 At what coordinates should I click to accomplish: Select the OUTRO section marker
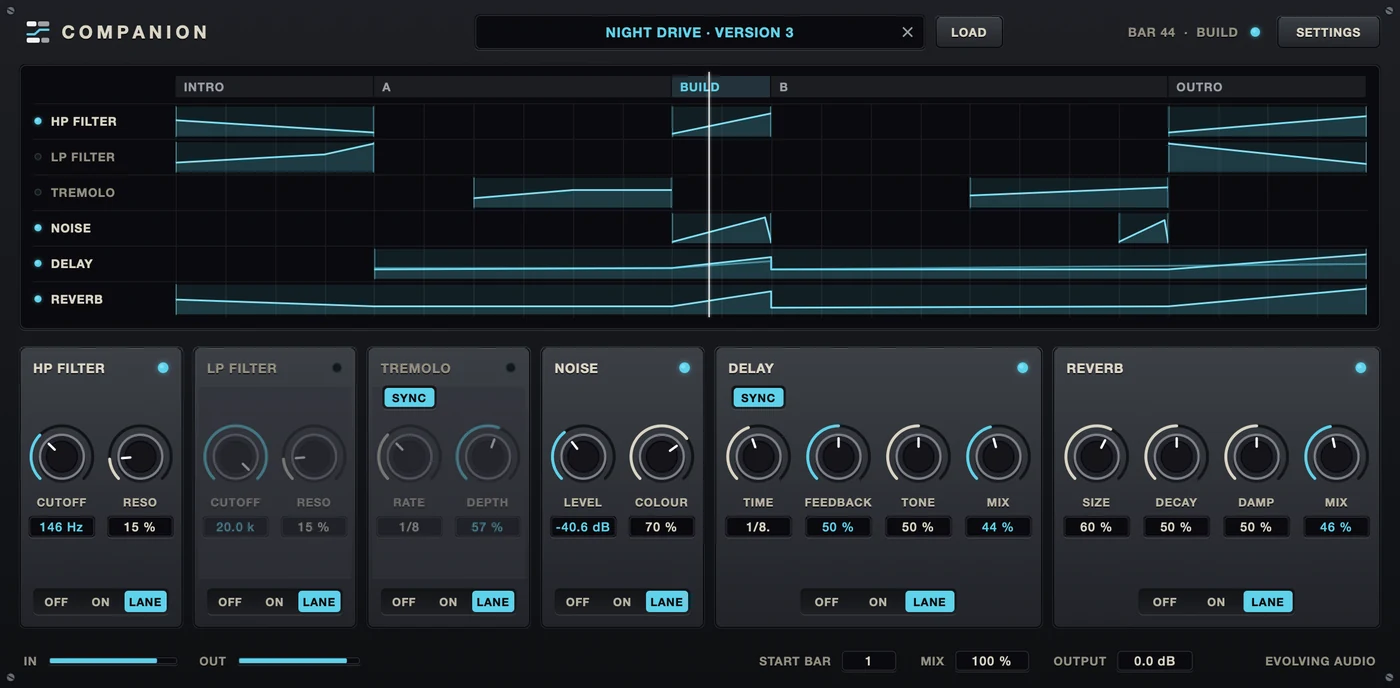click(1267, 87)
